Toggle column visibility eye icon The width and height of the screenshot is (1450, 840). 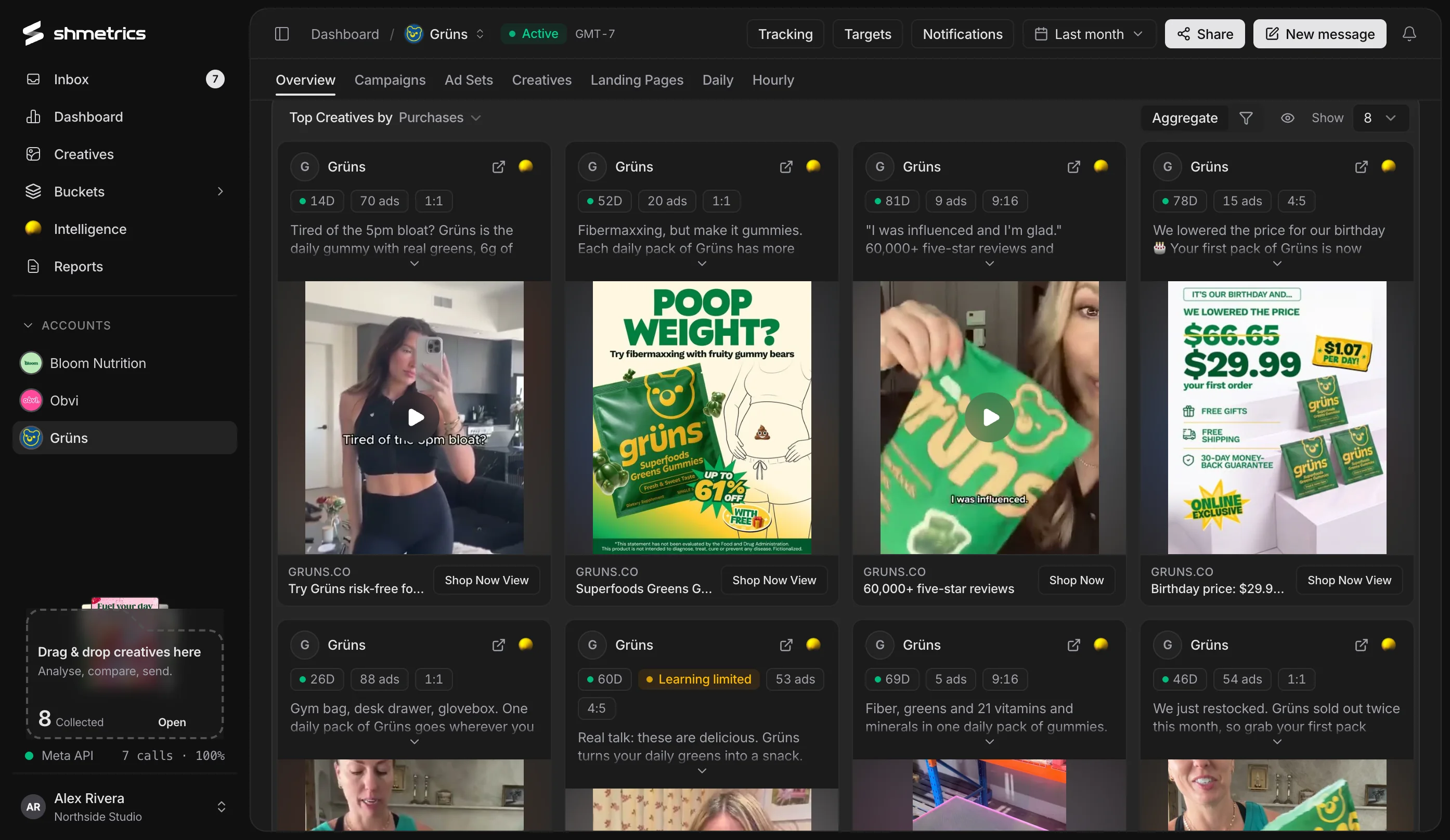[x=1287, y=118]
